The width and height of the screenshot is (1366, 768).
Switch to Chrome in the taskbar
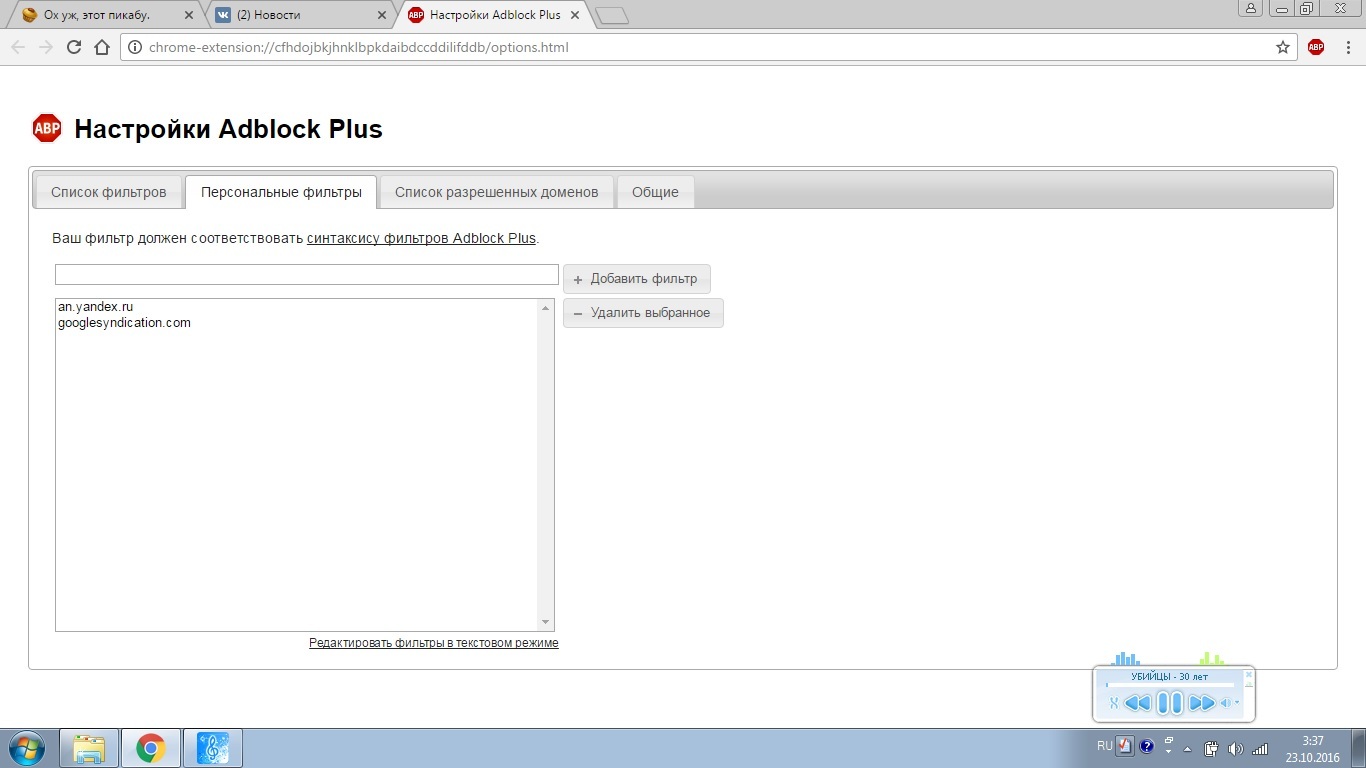[x=151, y=748]
